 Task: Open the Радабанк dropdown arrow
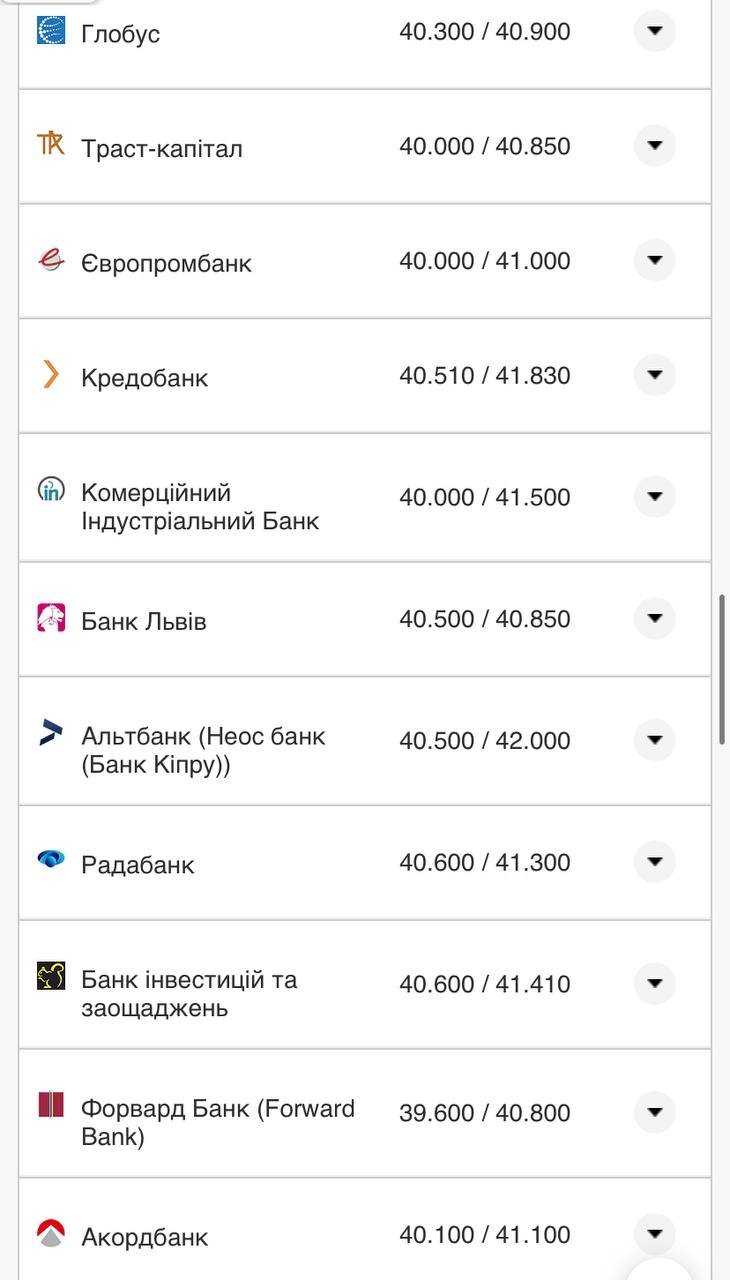click(655, 861)
